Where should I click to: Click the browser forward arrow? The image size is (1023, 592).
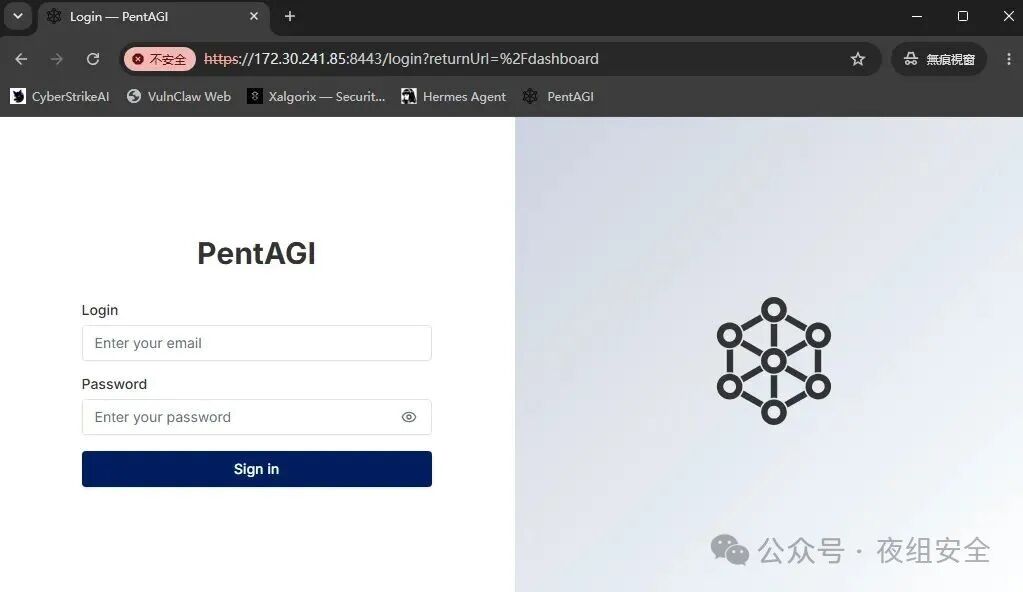(x=57, y=59)
